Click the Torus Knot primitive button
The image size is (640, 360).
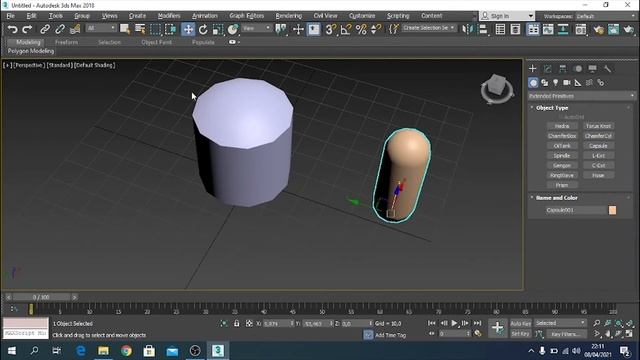pos(598,126)
